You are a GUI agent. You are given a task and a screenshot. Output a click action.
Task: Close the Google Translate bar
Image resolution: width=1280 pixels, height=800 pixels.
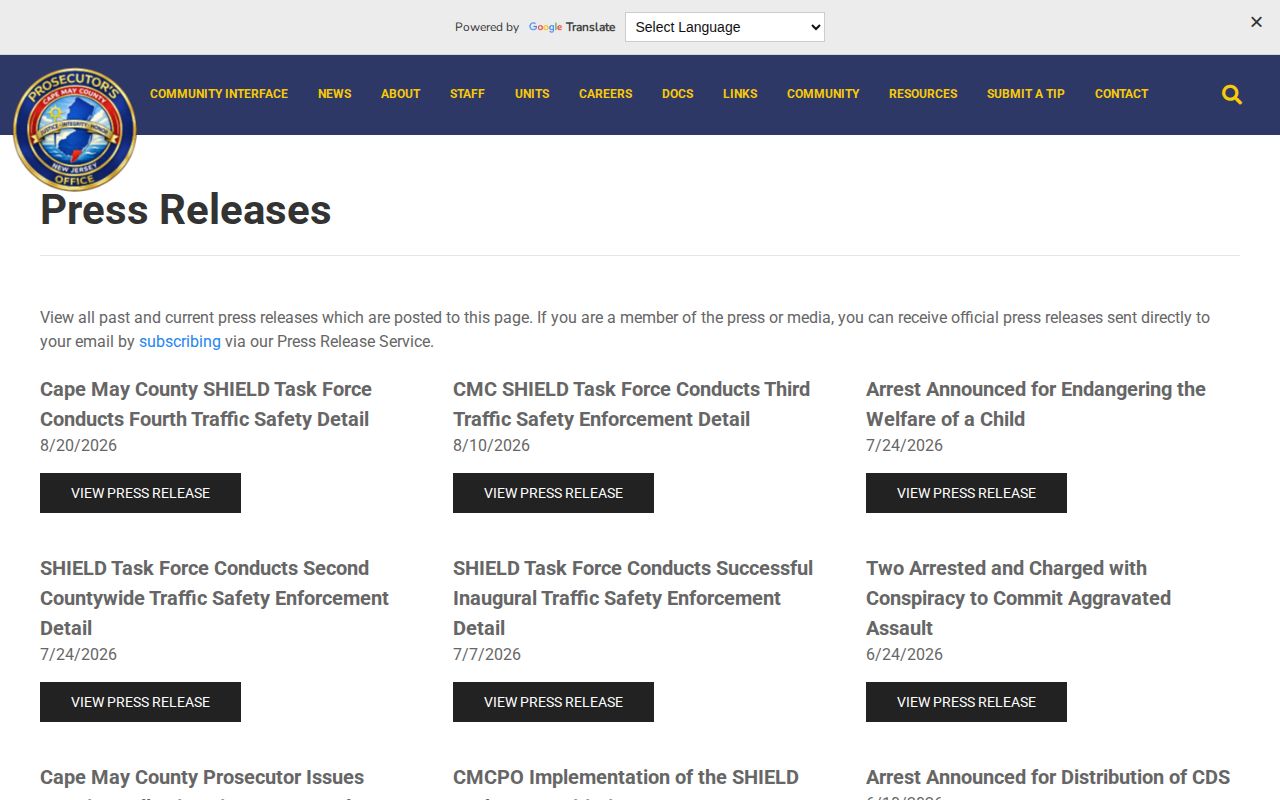click(1256, 22)
